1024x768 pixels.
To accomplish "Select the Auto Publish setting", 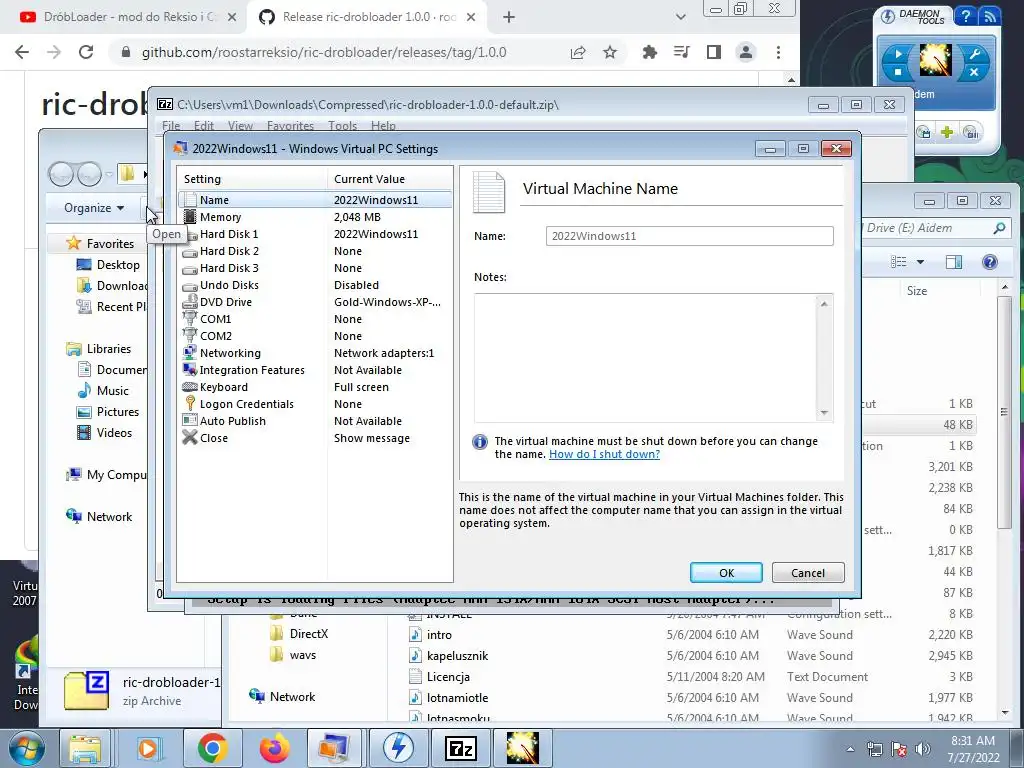I will click(x=315, y=421).
